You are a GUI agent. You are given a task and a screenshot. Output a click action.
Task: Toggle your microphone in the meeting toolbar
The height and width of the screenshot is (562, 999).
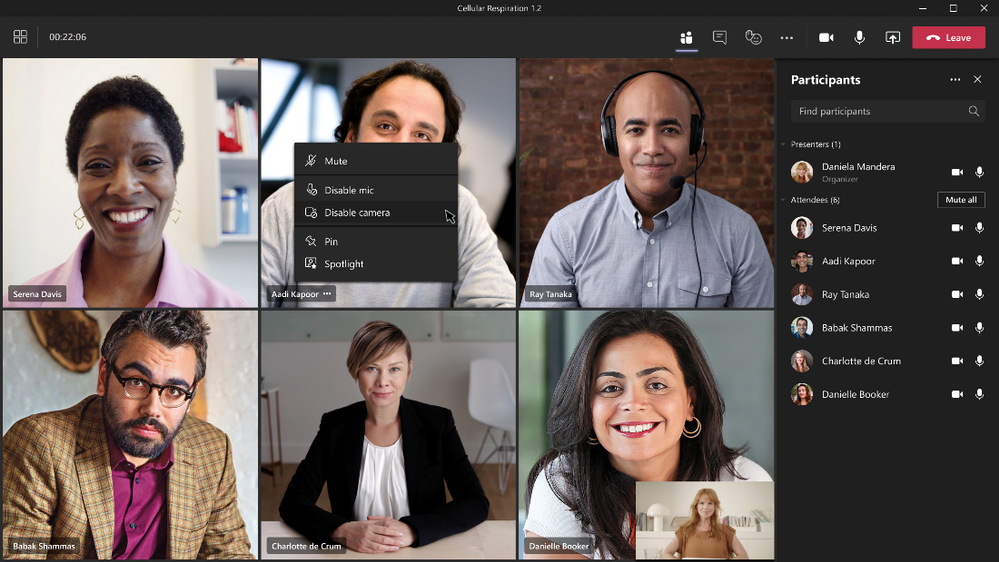tap(859, 38)
